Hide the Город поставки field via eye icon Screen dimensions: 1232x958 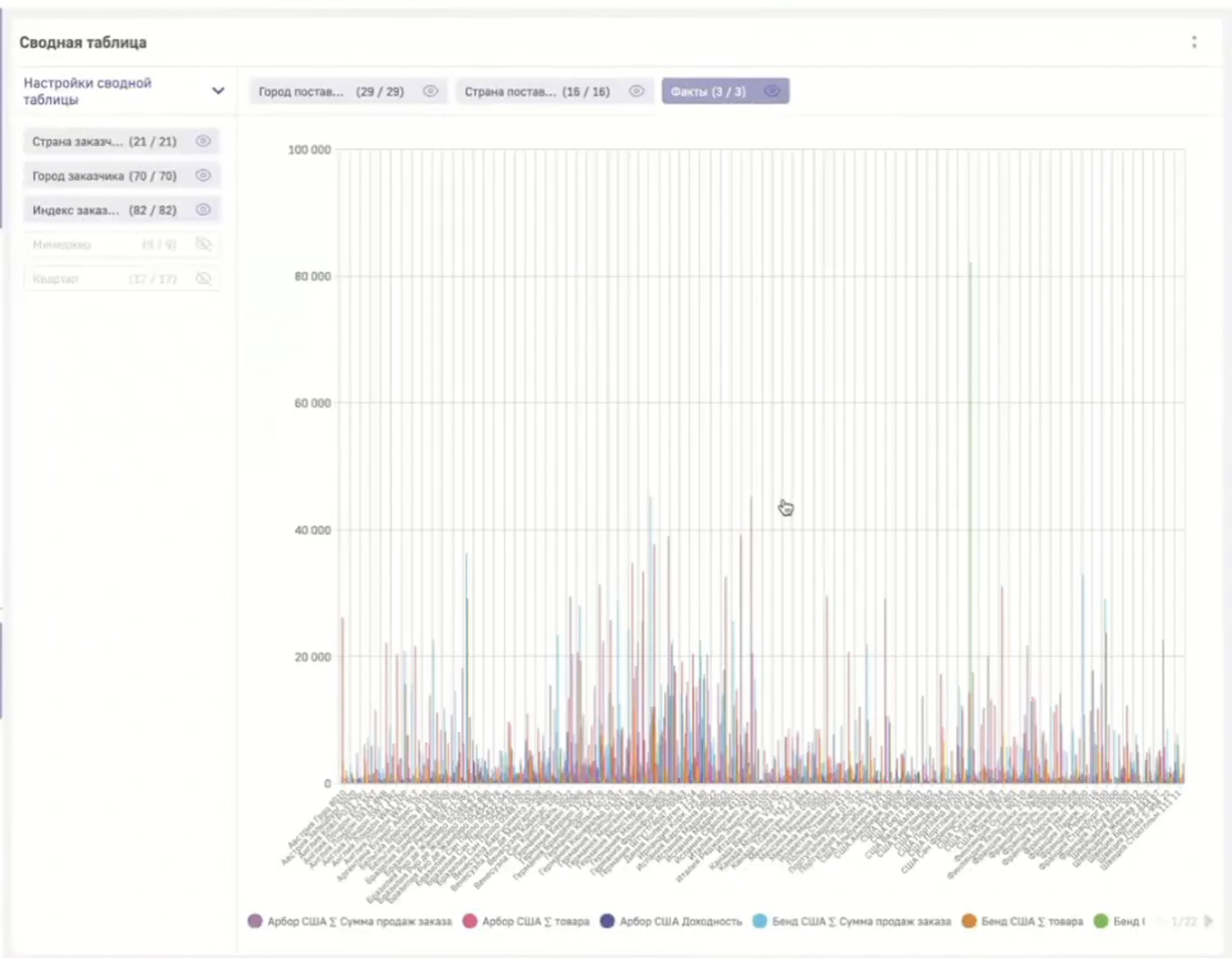pyautogui.click(x=431, y=92)
